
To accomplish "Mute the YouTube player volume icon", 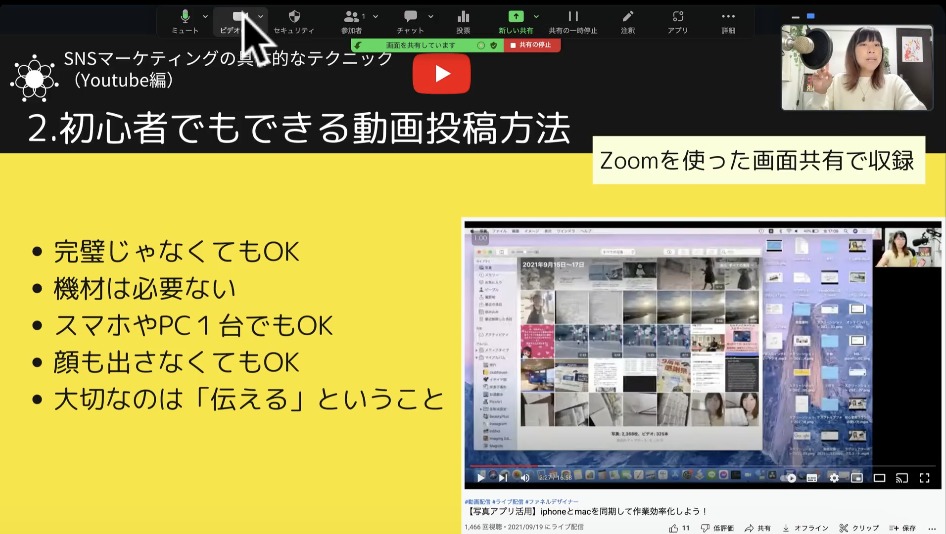I will click(525, 477).
